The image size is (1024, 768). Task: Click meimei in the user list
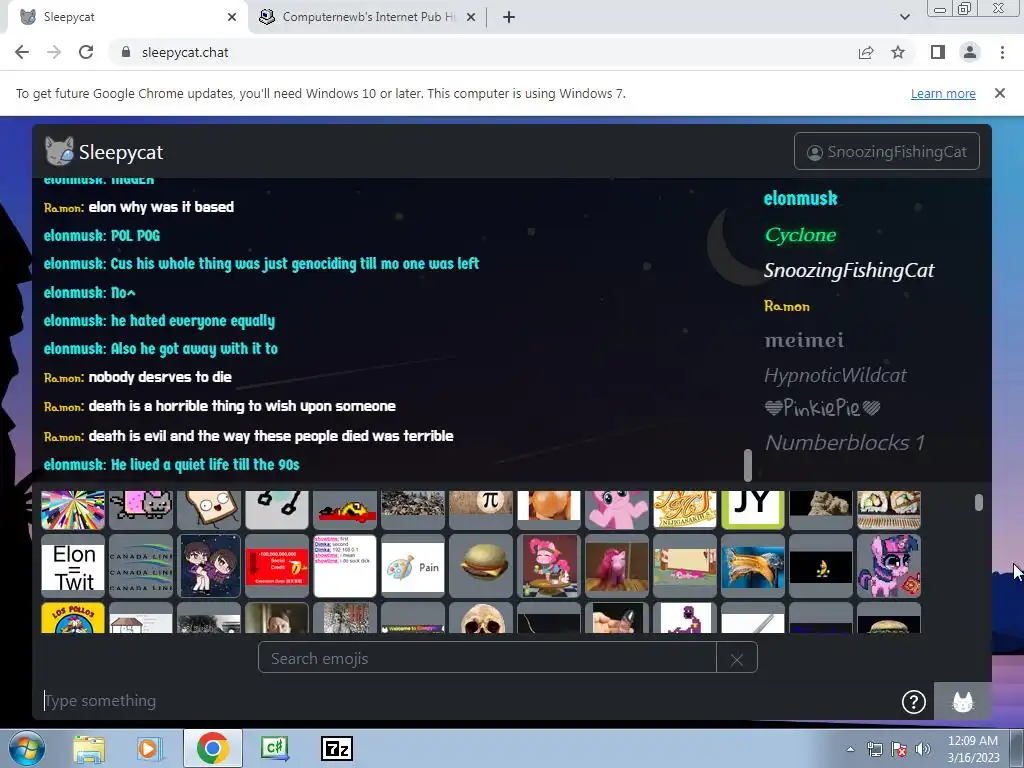click(x=804, y=340)
